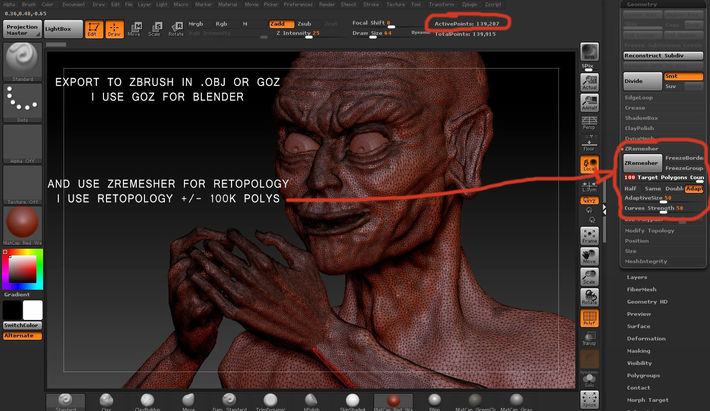
Task: Toggle the Adapt option in ZRemesher
Action: click(694, 187)
